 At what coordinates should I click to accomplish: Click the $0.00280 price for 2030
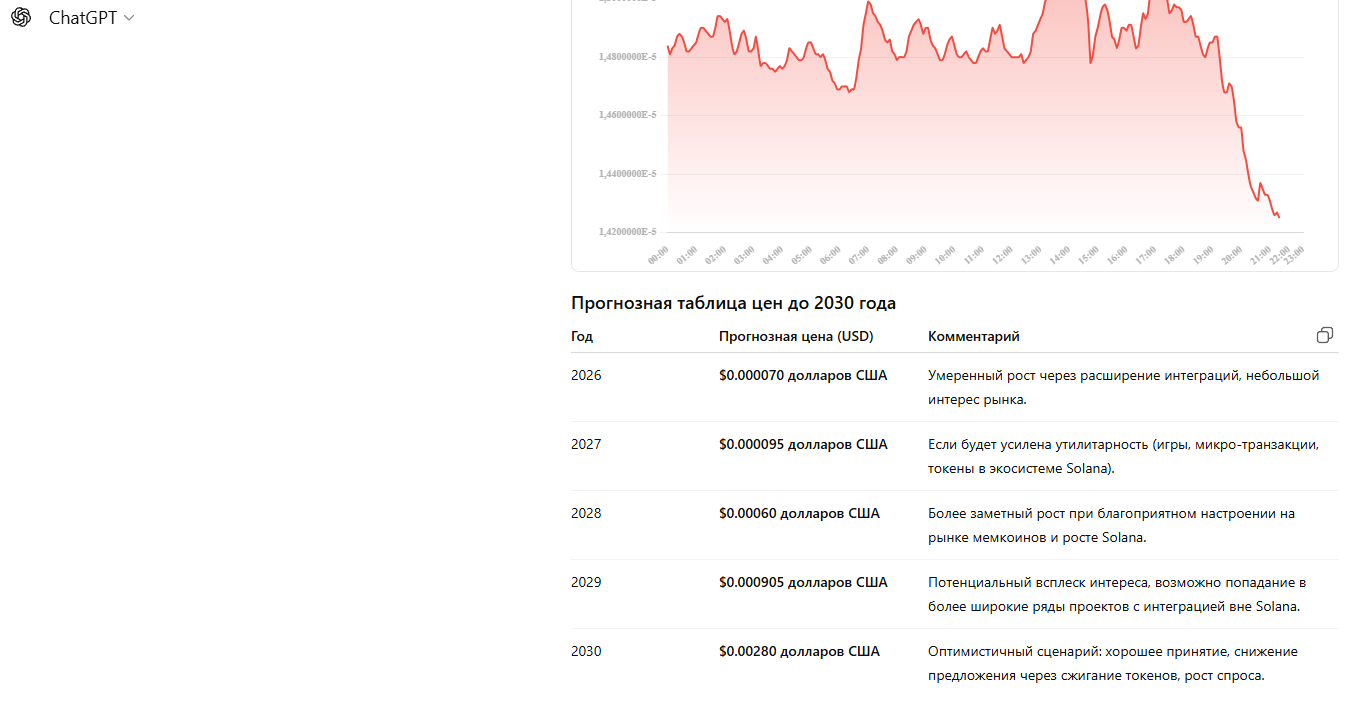(x=799, y=652)
